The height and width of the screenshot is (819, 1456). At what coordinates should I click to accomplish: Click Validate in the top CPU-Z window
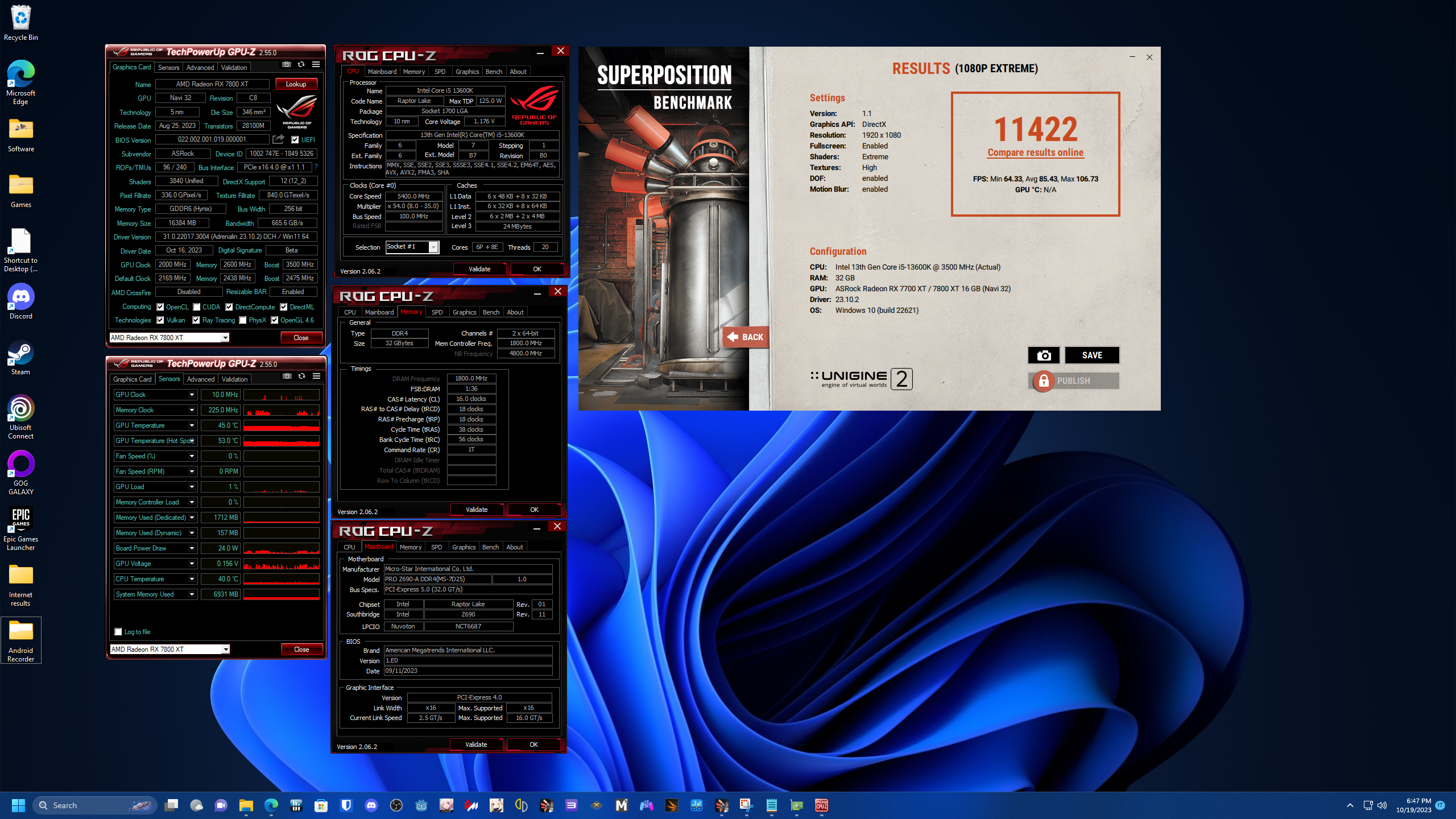(479, 269)
